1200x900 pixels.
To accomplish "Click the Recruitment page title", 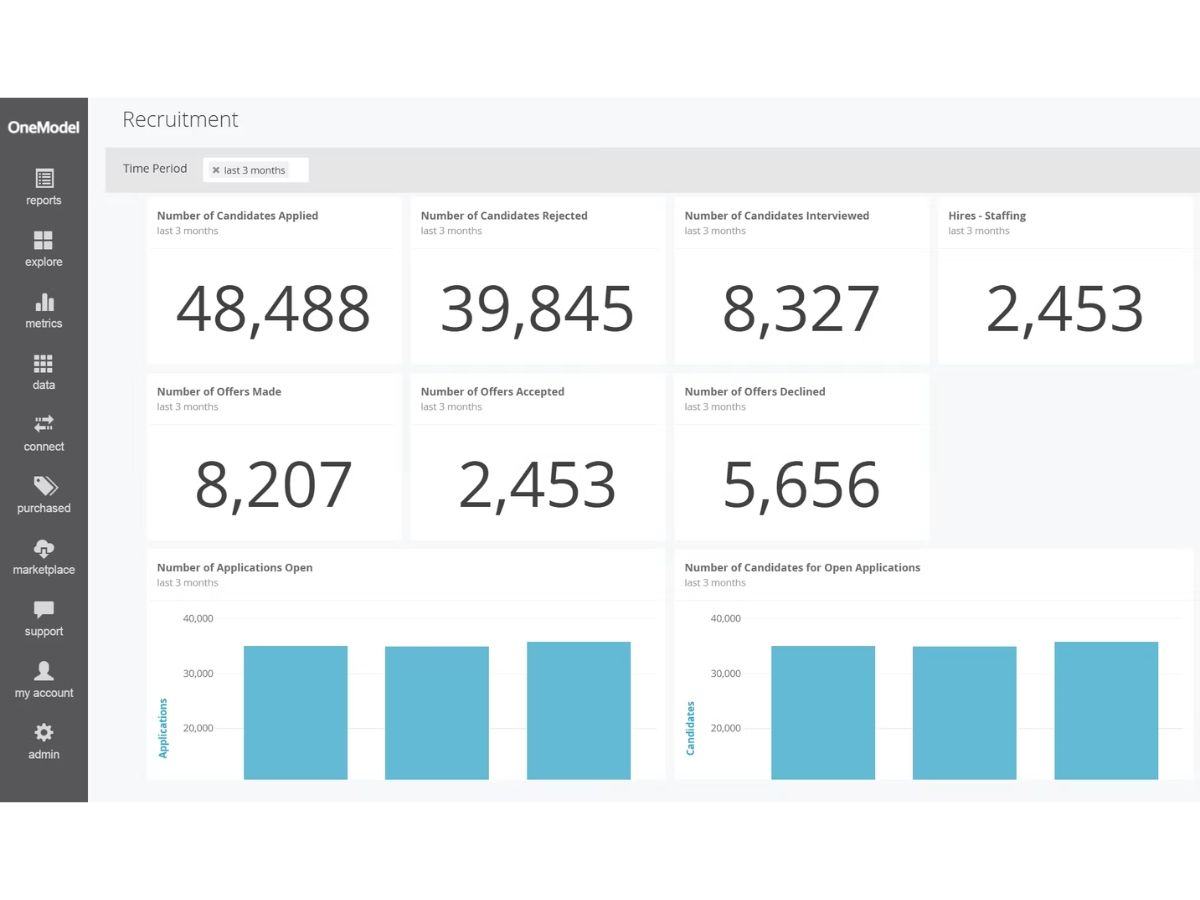I will pos(180,120).
